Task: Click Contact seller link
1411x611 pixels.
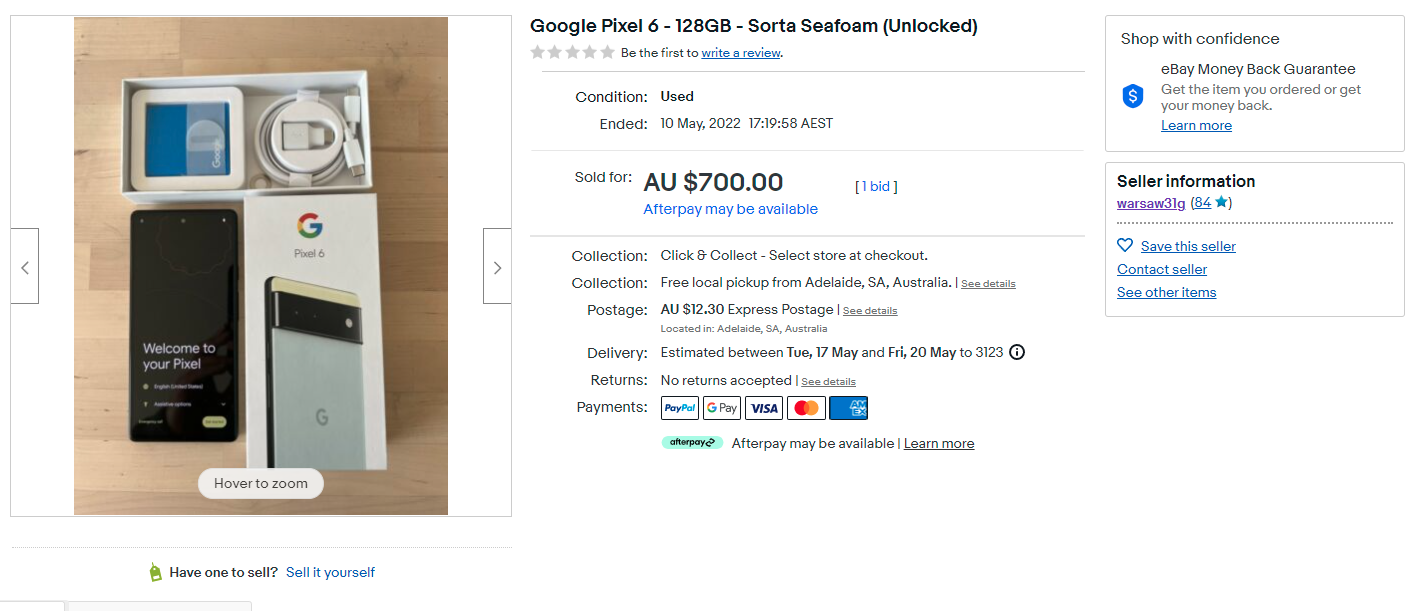Action: click(1162, 269)
